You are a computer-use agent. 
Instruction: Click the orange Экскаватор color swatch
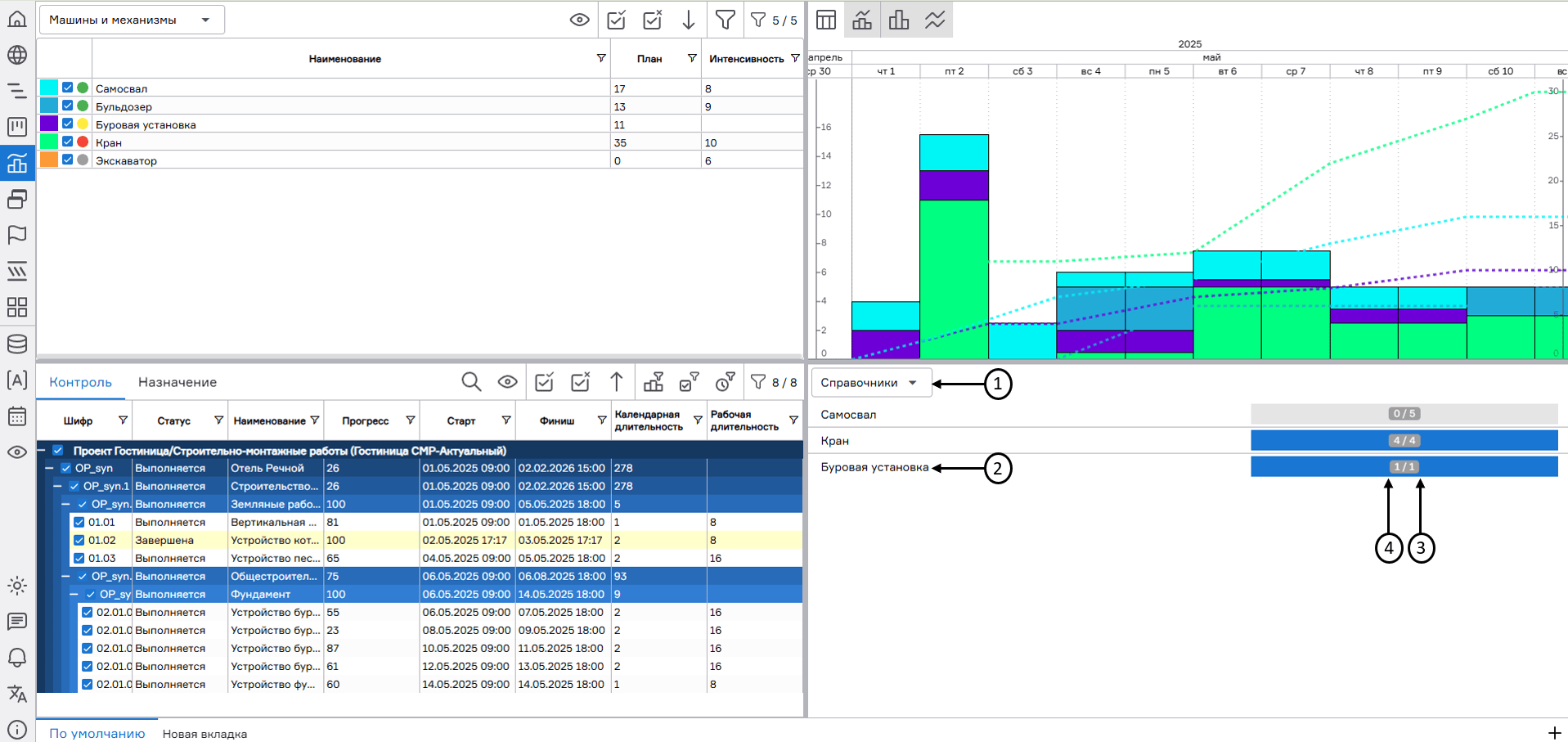49,160
